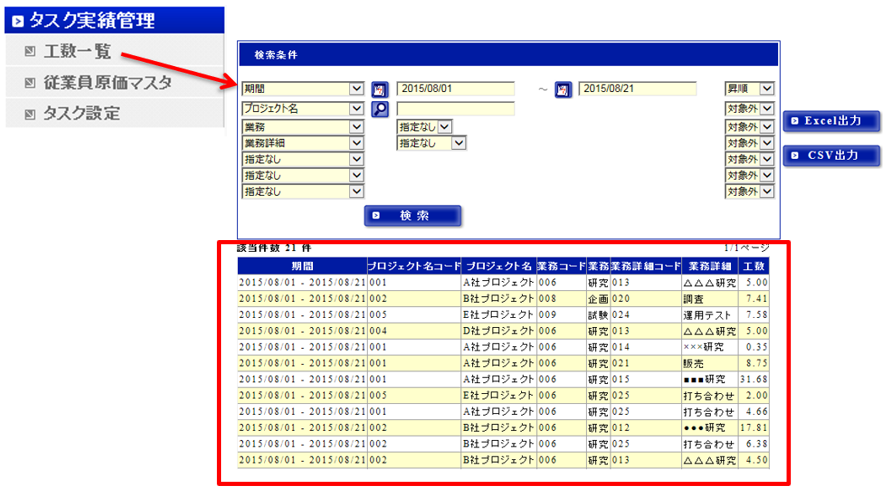Expand the 業務 criteria dropdown
Screen dimensions: 888x495
pyautogui.click(x=302, y=127)
